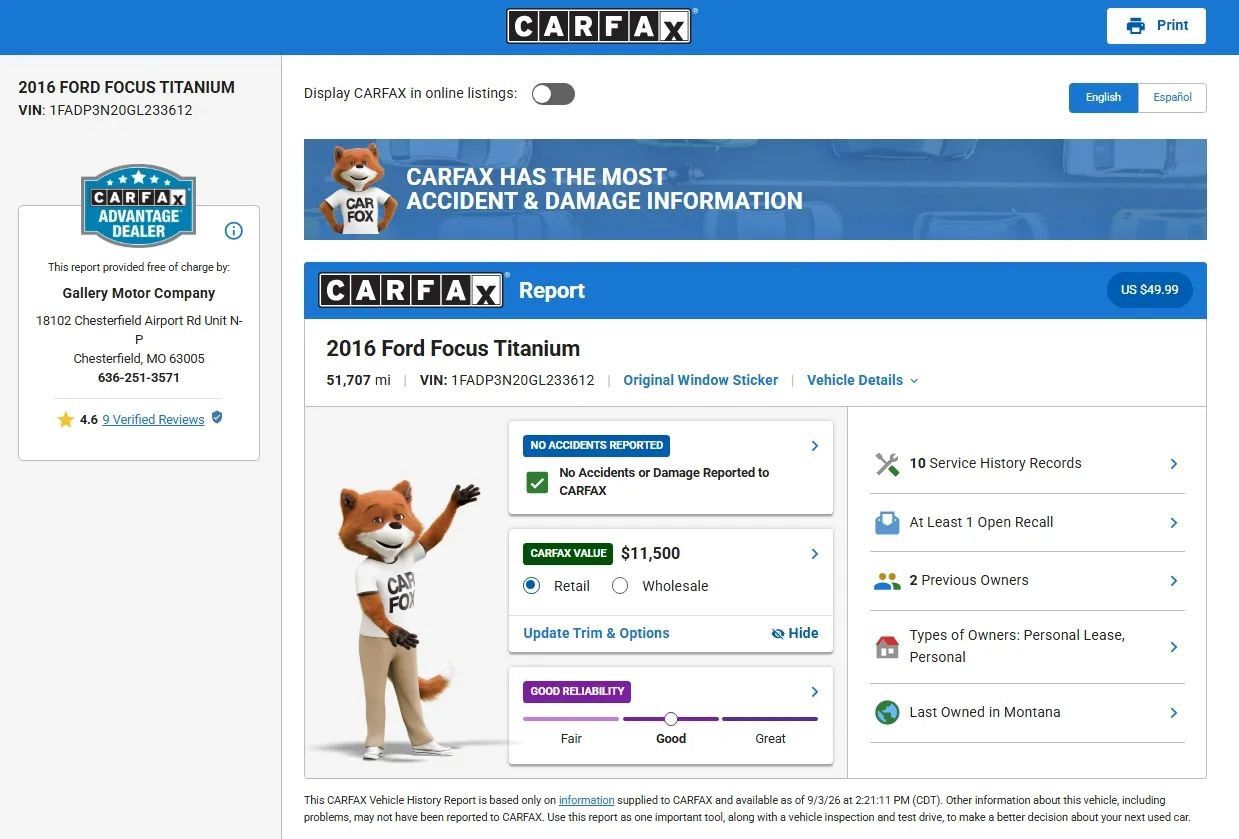Click the info icon beside Advantage Dealer badge
Image resolution: width=1239 pixels, height=839 pixels.
click(x=234, y=231)
